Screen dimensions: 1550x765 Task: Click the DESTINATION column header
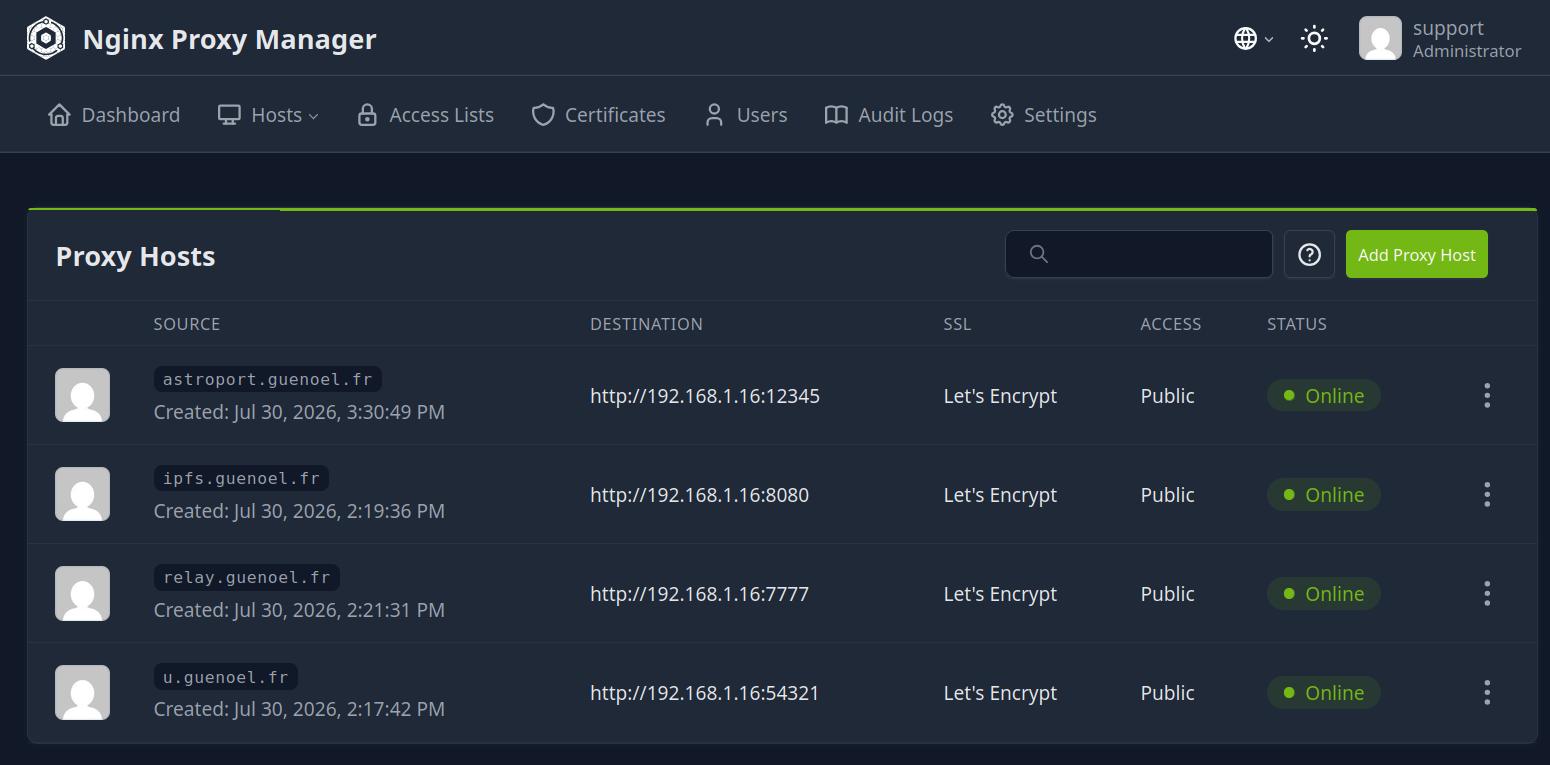(646, 324)
